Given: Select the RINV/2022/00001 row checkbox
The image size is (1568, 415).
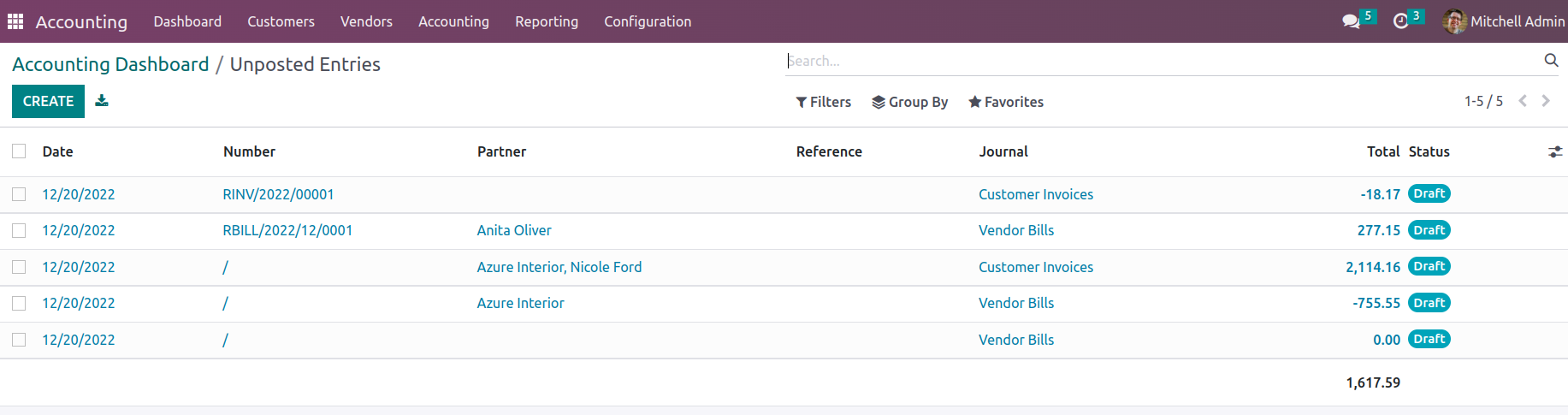Looking at the screenshot, I should [x=19, y=194].
